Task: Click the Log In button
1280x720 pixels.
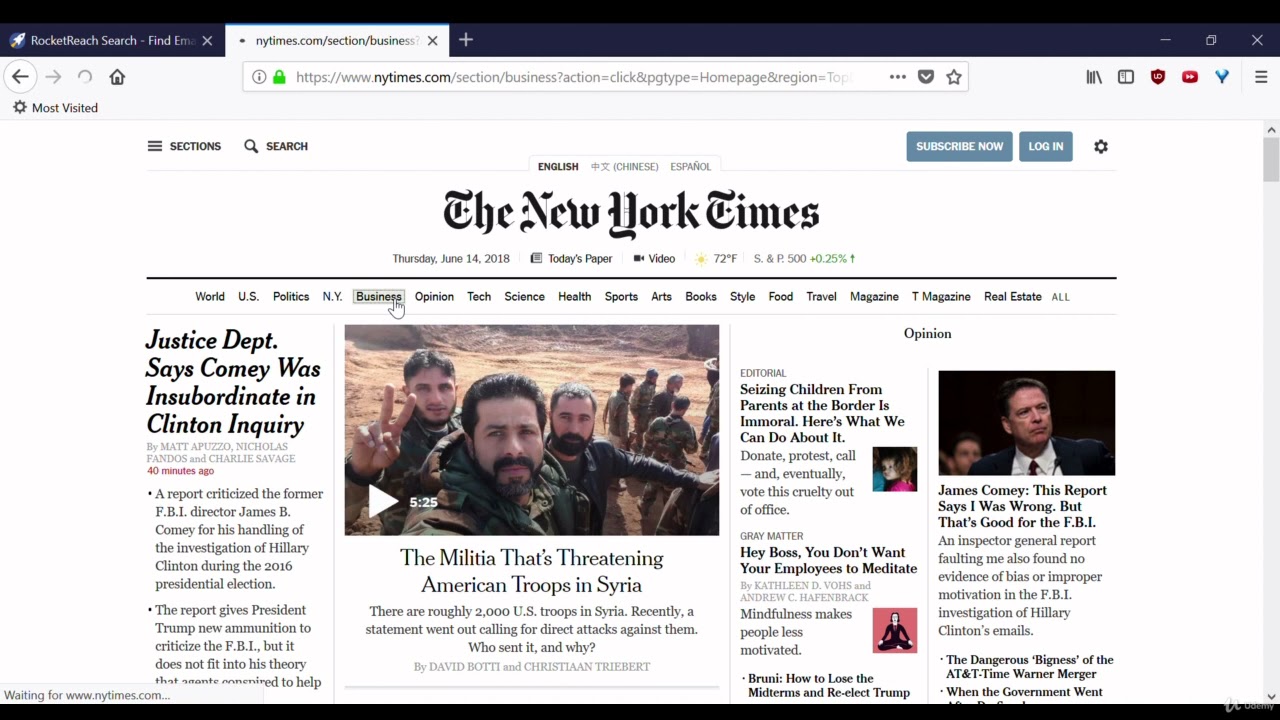Action: click(1046, 146)
